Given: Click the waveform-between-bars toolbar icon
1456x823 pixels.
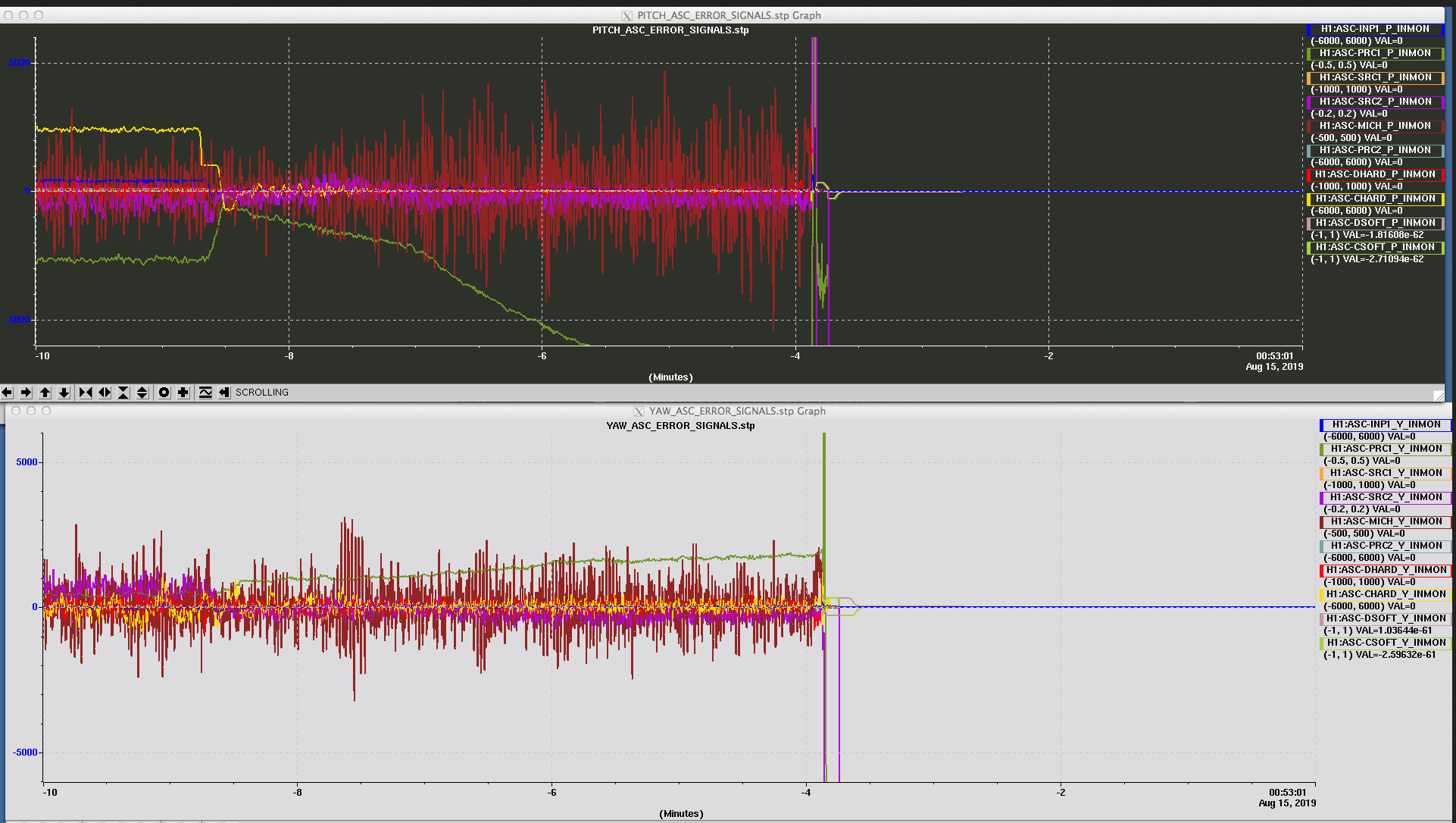Looking at the screenshot, I should pos(205,393).
